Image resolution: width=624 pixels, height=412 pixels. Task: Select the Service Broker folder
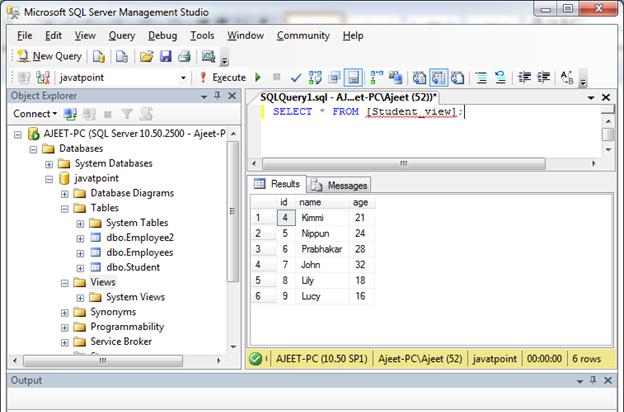click(x=121, y=342)
